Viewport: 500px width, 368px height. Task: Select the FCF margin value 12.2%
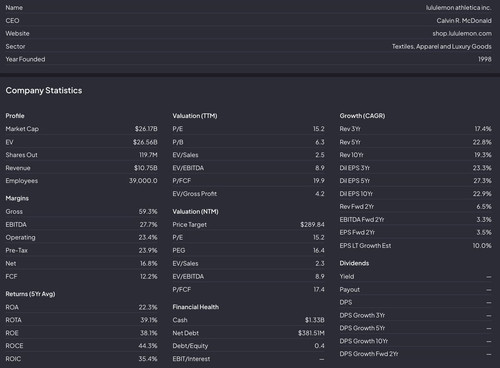(x=149, y=276)
